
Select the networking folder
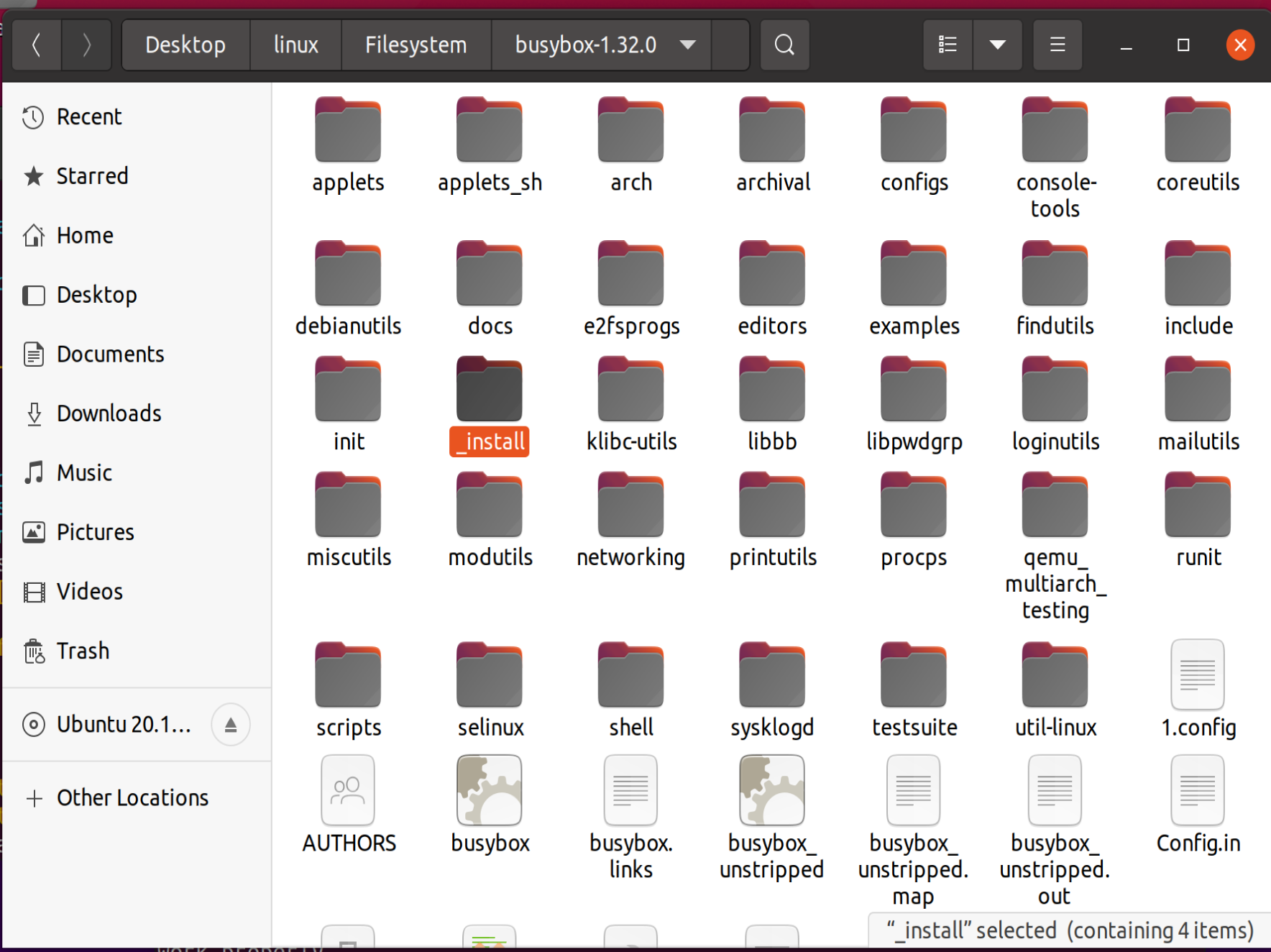click(631, 520)
